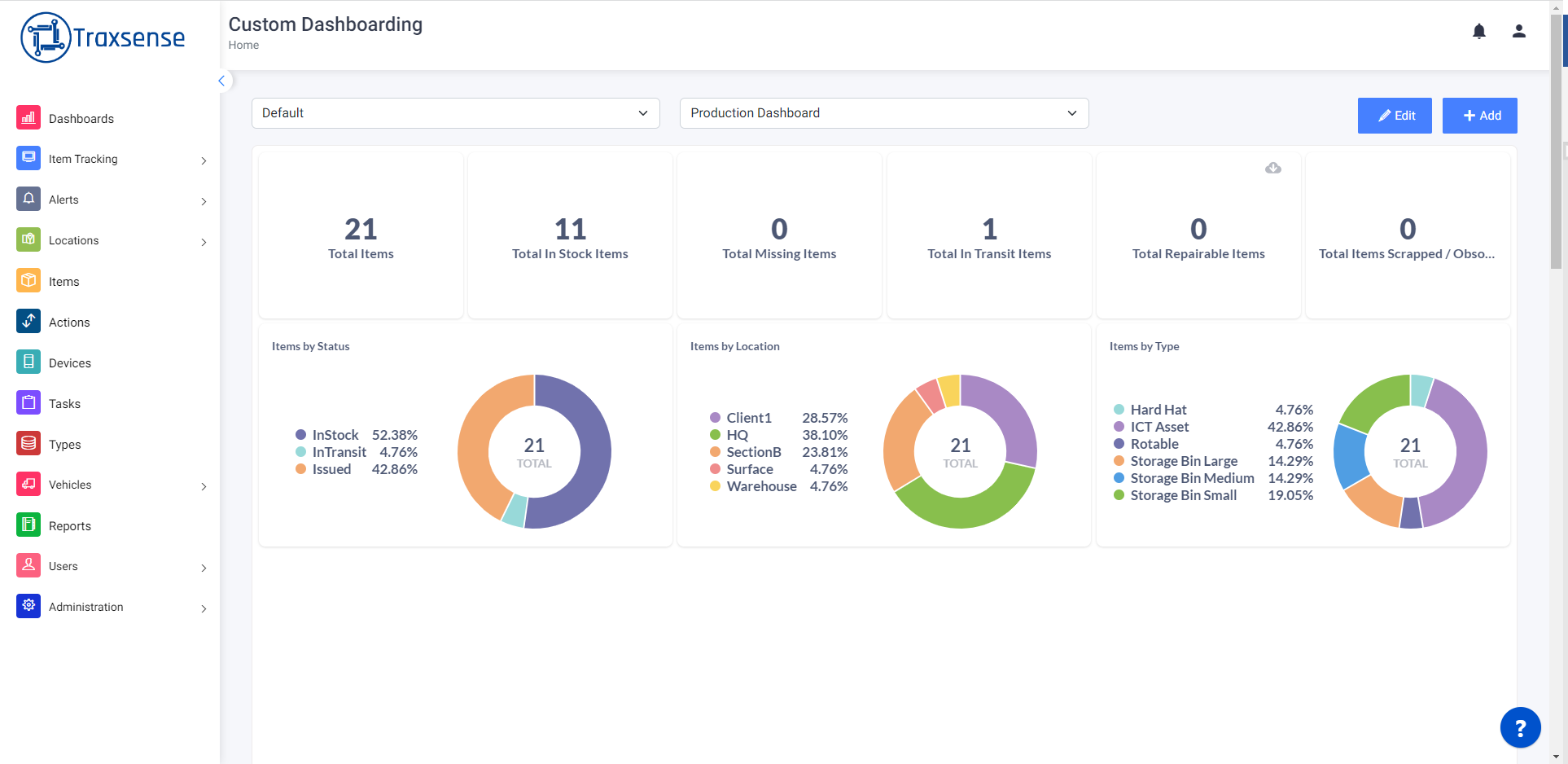Toggle Storage Bin Medium legend entry
Viewport: 1568px width, 764px height.
(x=1213, y=478)
